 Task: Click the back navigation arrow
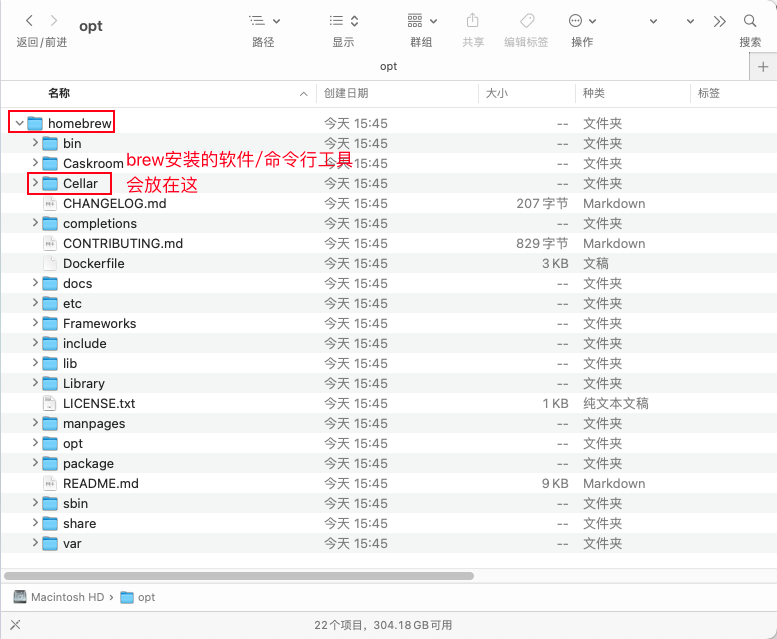pyautogui.click(x=29, y=21)
